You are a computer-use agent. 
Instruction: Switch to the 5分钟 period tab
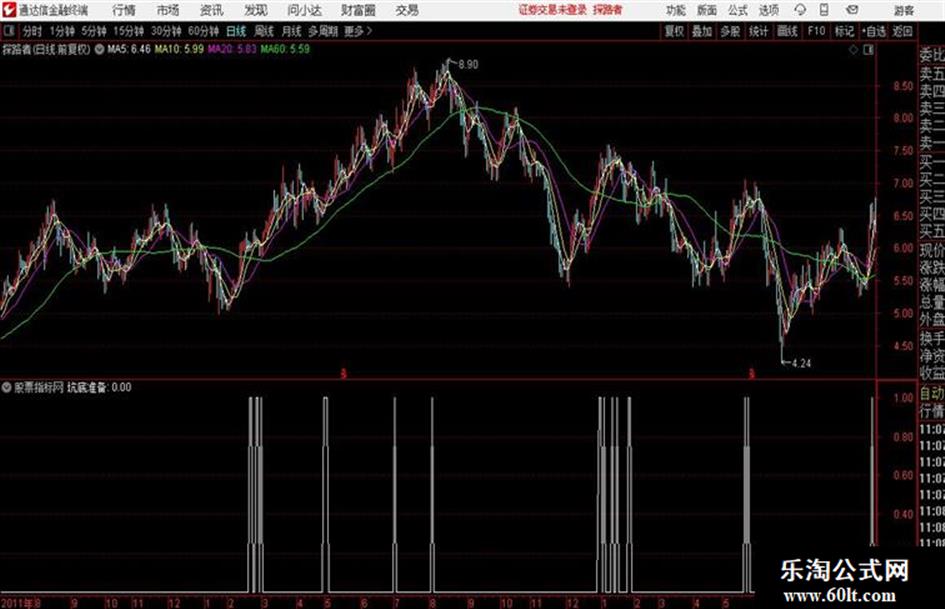coord(94,31)
